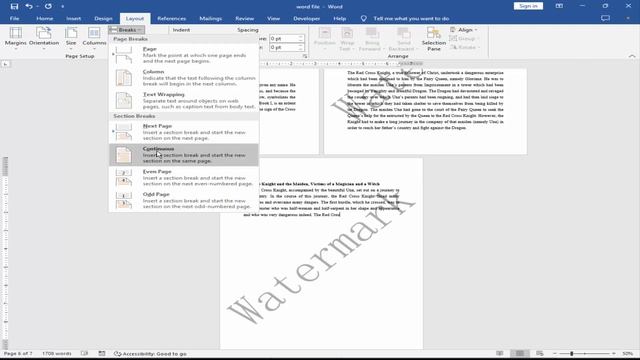This screenshot has height=360, width=640.
Task: Open Customize Quick Access Toolbar arrow
Action: pos(62,7)
